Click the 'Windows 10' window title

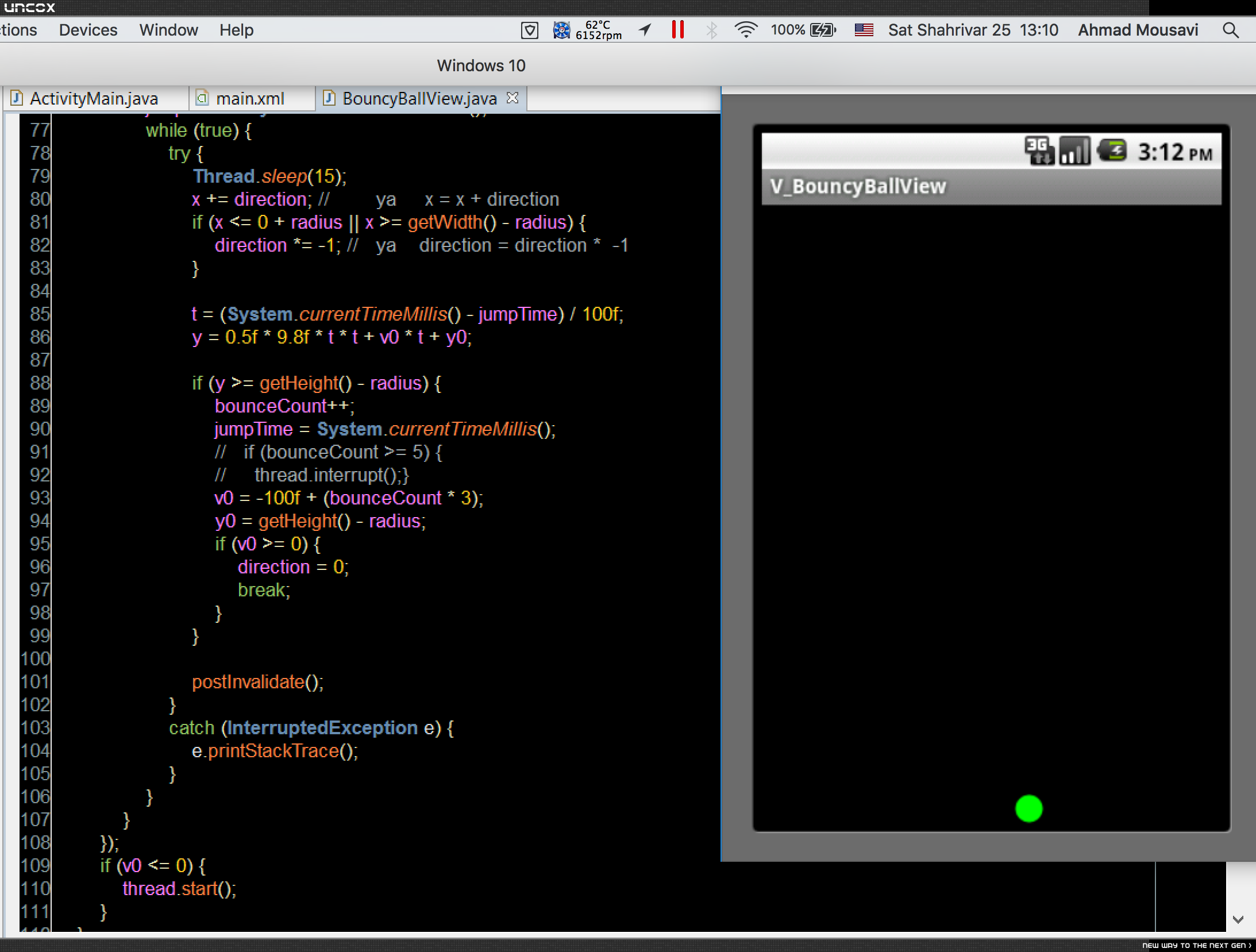481,65
